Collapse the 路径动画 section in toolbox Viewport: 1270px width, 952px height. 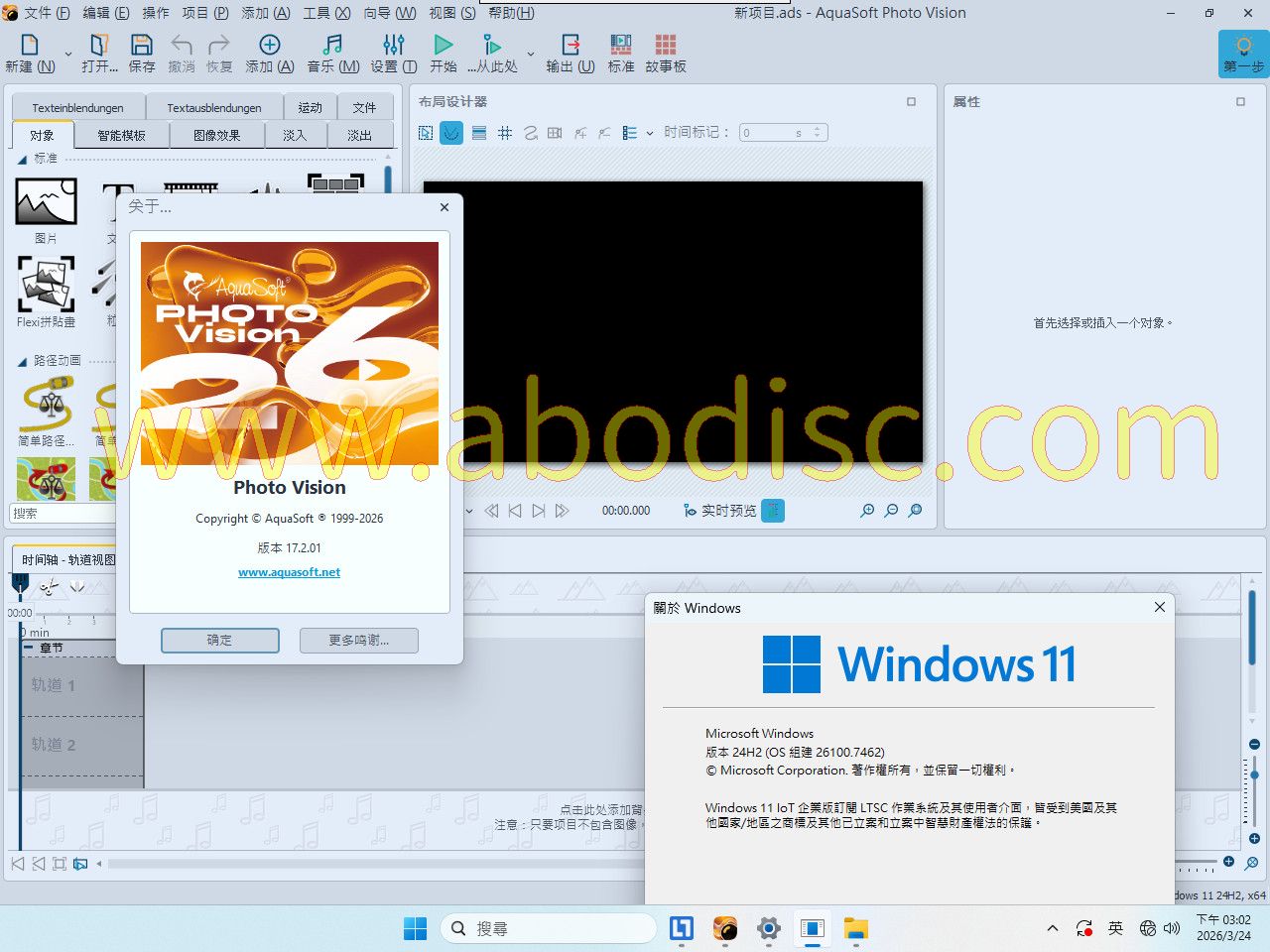pos(23,361)
